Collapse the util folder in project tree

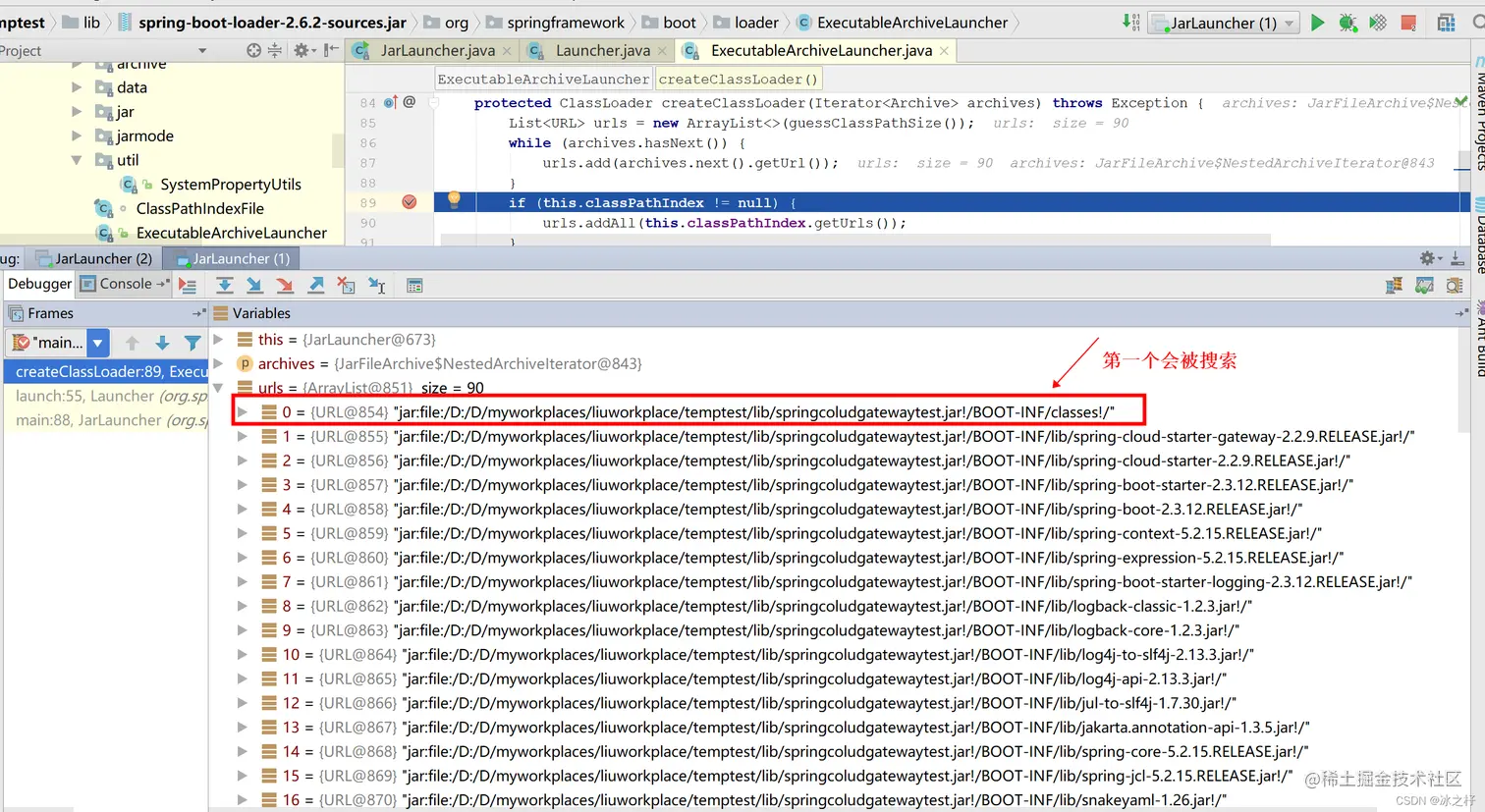coord(77,160)
